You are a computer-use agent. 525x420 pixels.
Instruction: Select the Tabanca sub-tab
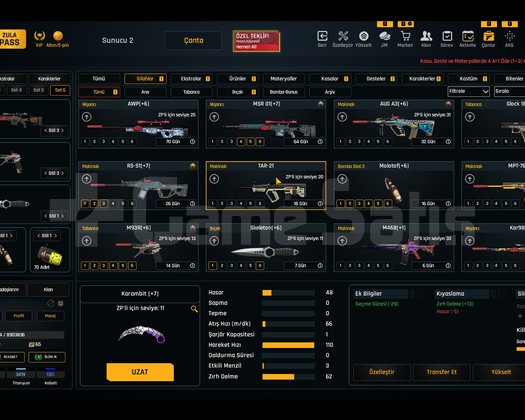point(192,92)
